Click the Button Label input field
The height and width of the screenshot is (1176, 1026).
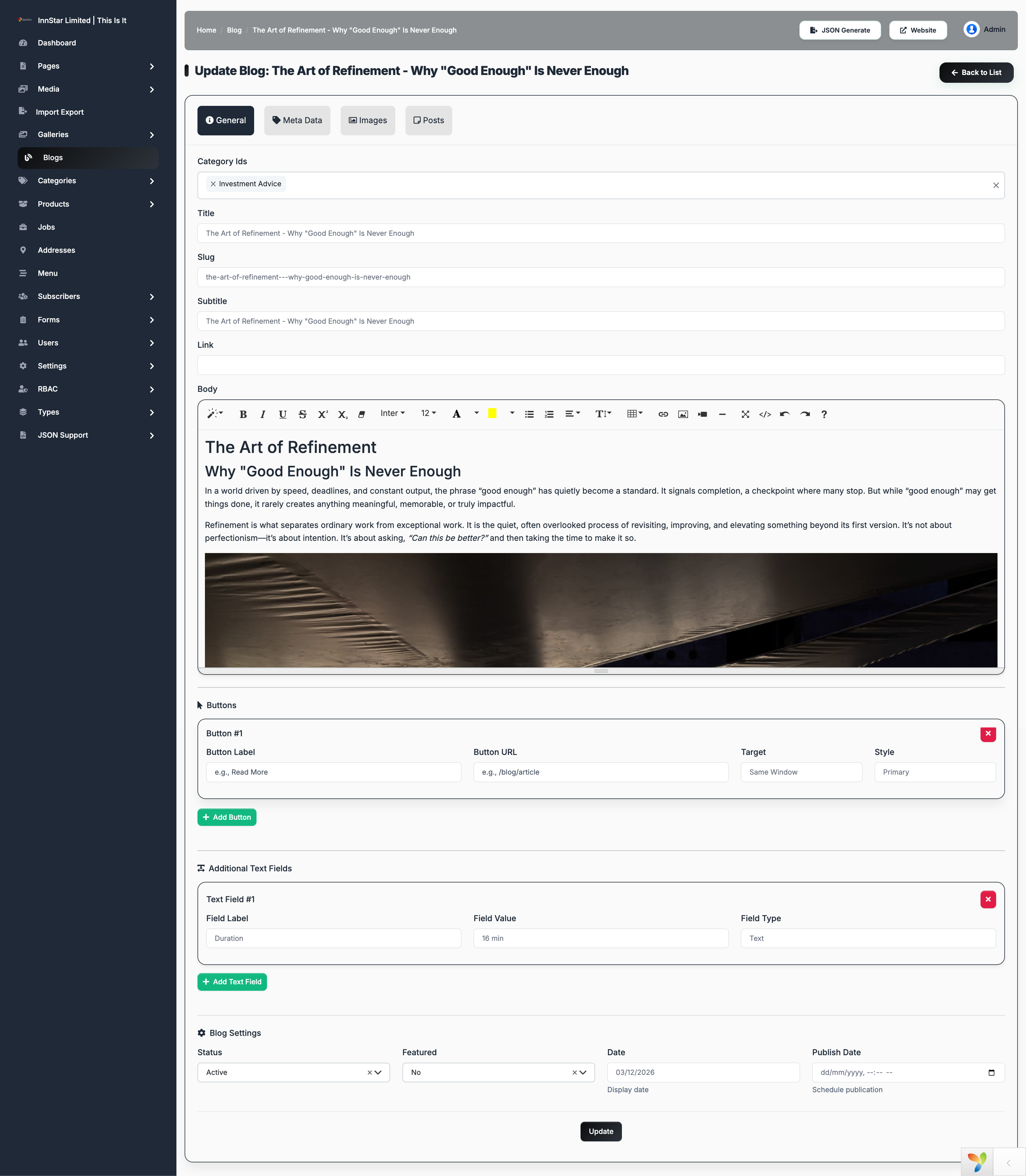point(333,772)
